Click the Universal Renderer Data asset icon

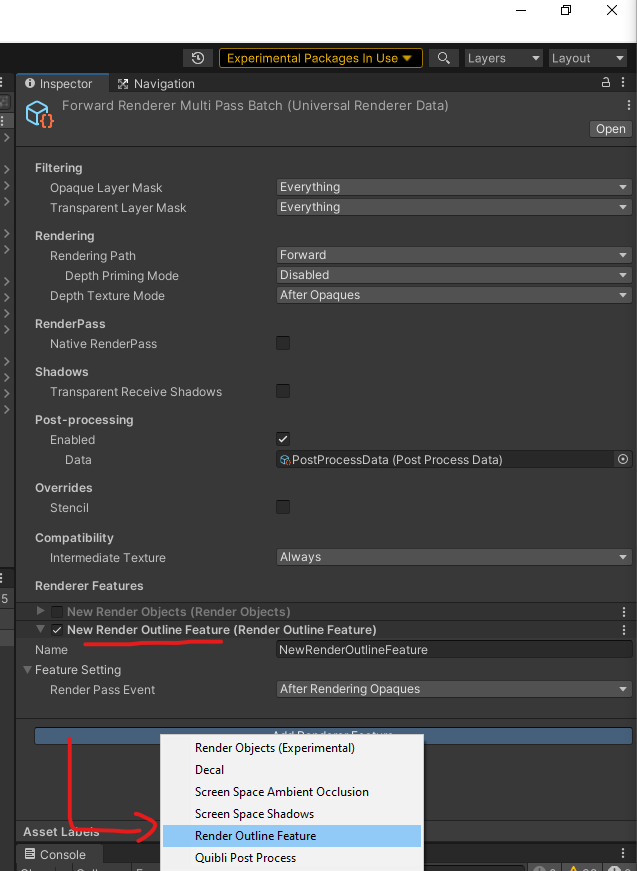coord(39,114)
